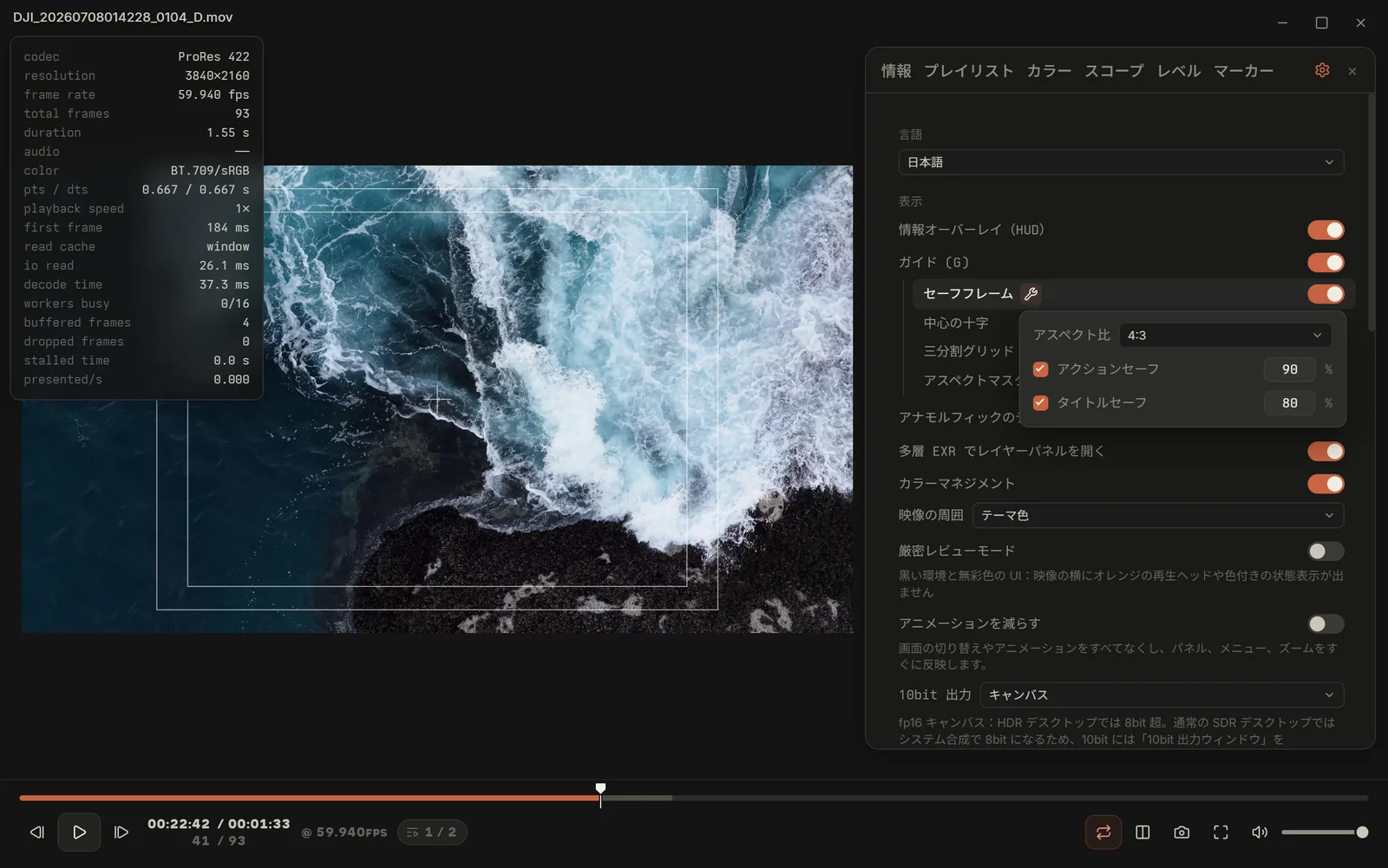Click the orange settings gear icon
The image size is (1388, 868).
[x=1322, y=70]
